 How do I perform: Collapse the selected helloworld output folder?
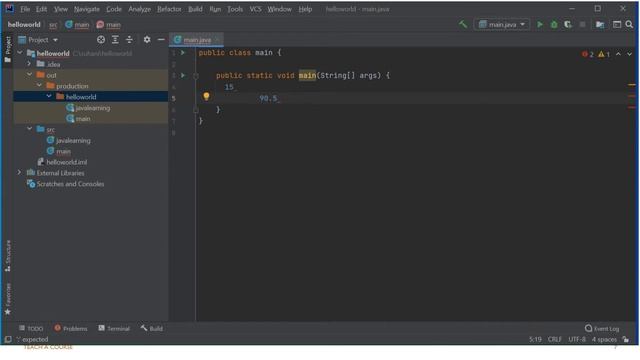tap(49, 96)
